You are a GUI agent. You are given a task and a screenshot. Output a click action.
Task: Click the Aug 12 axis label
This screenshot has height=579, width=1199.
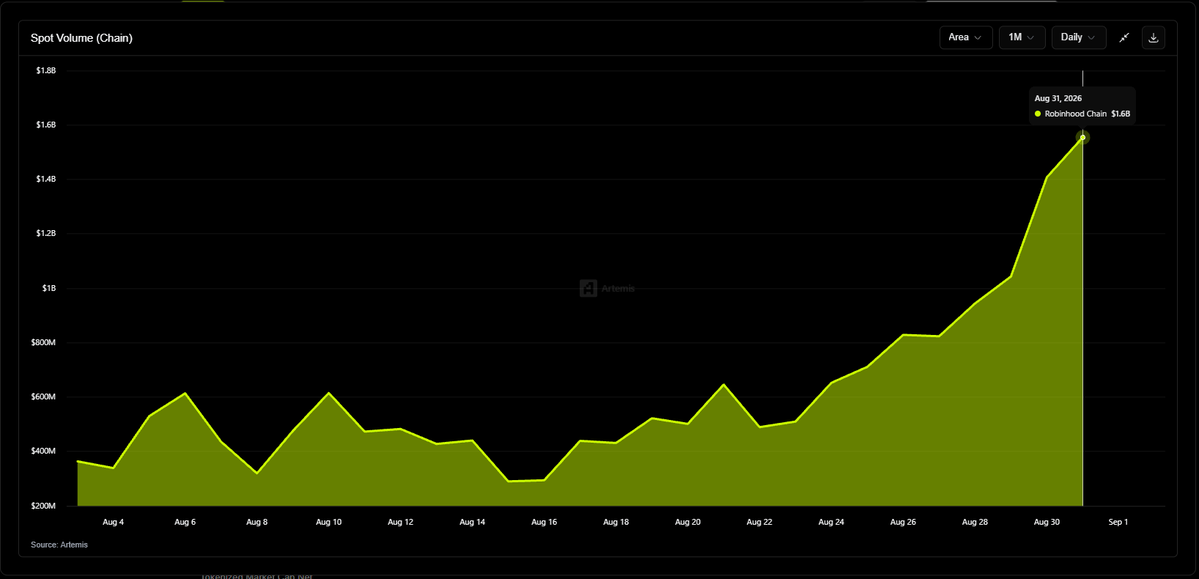tap(401, 522)
